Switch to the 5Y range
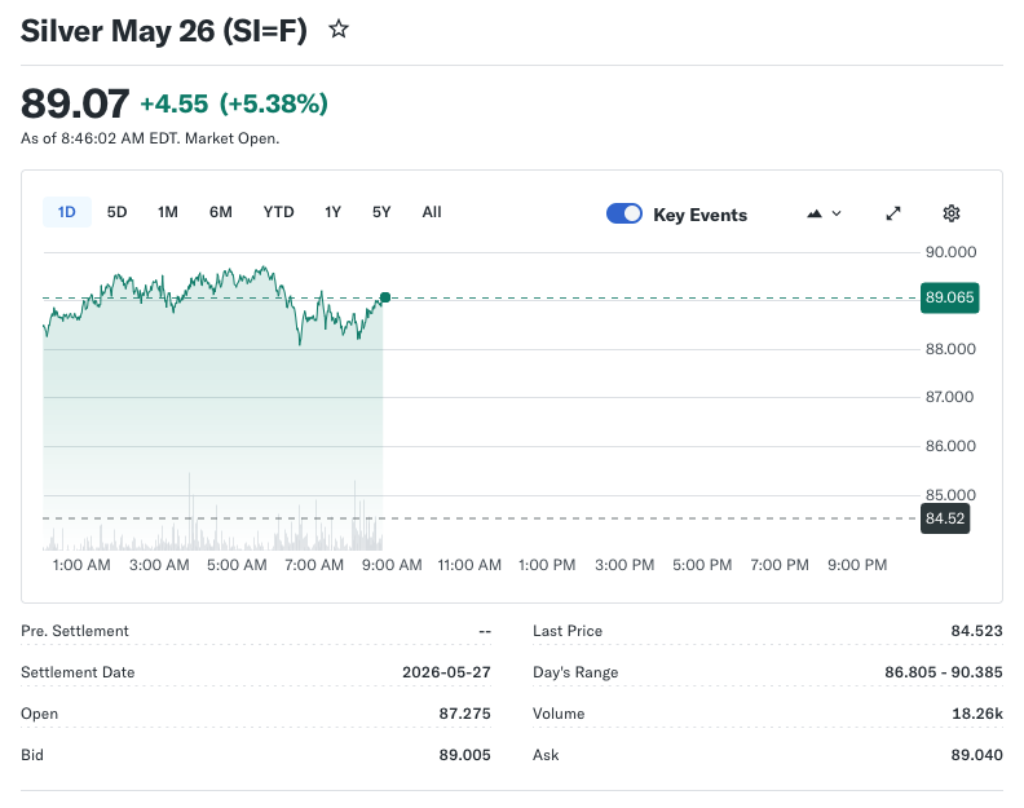The image size is (1024, 808). click(380, 212)
